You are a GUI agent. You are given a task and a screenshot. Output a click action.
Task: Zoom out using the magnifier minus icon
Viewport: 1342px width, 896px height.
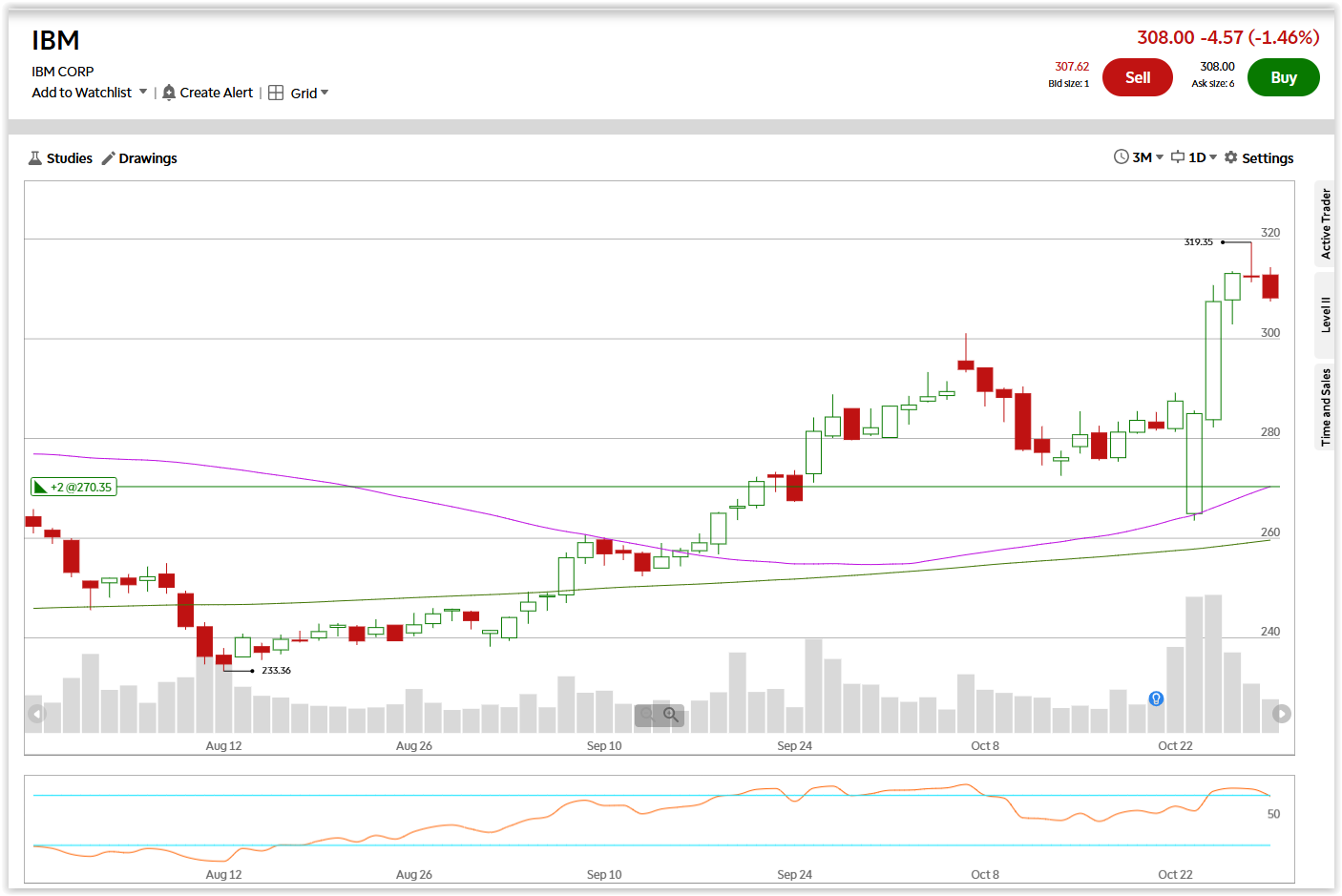(x=647, y=715)
